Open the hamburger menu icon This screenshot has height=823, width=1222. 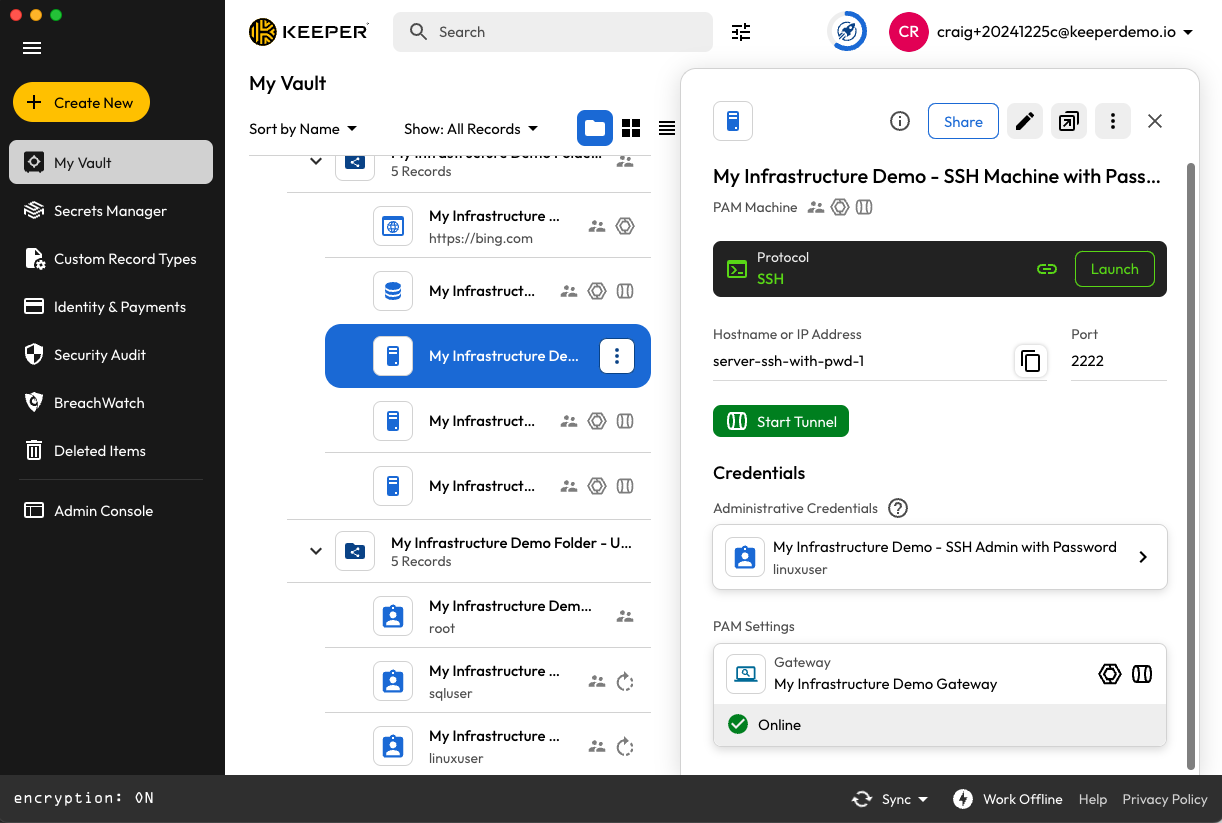click(32, 48)
